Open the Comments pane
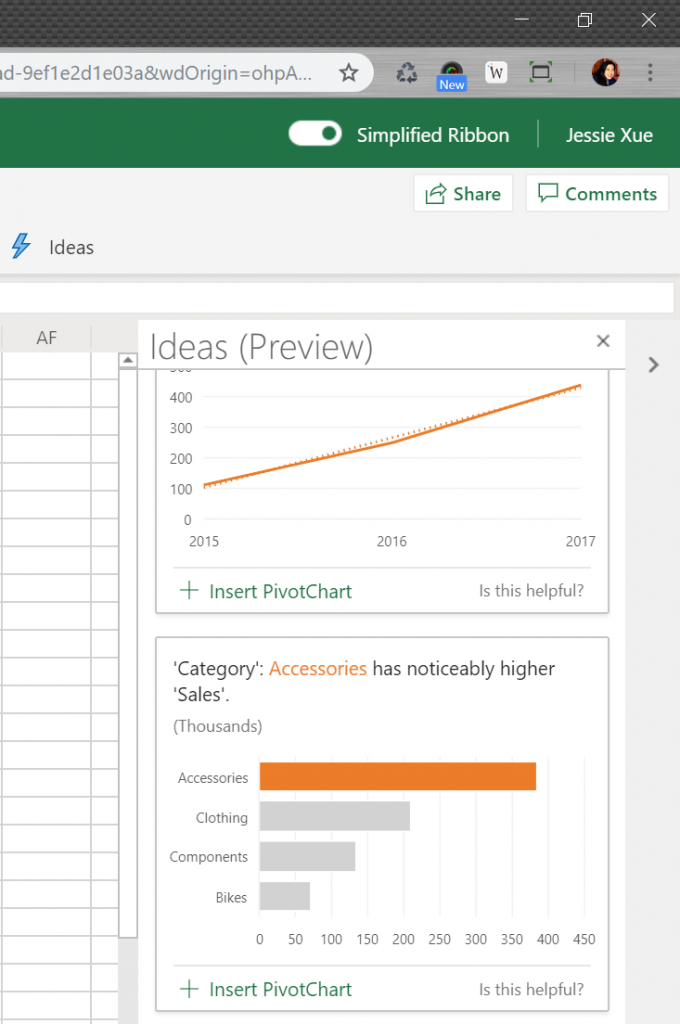The width and height of the screenshot is (680, 1024). [x=597, y=194]
